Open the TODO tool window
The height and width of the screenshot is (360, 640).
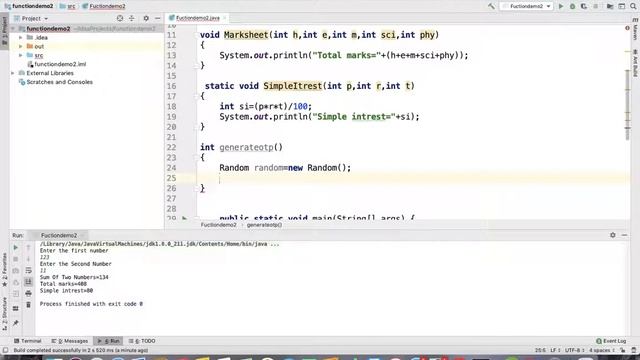click(x=142, y=341)
